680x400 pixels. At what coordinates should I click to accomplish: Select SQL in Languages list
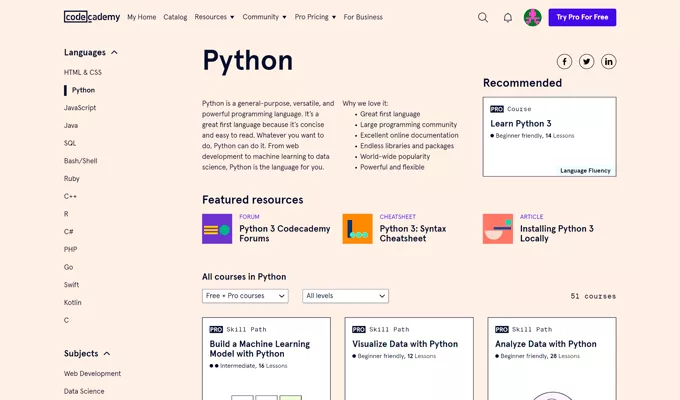(70, 143)
